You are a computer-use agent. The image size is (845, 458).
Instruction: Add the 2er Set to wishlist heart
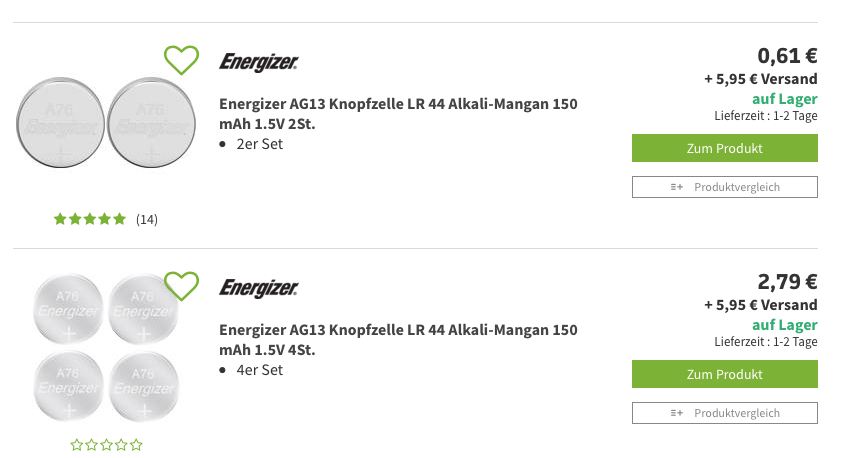[181, 60]
